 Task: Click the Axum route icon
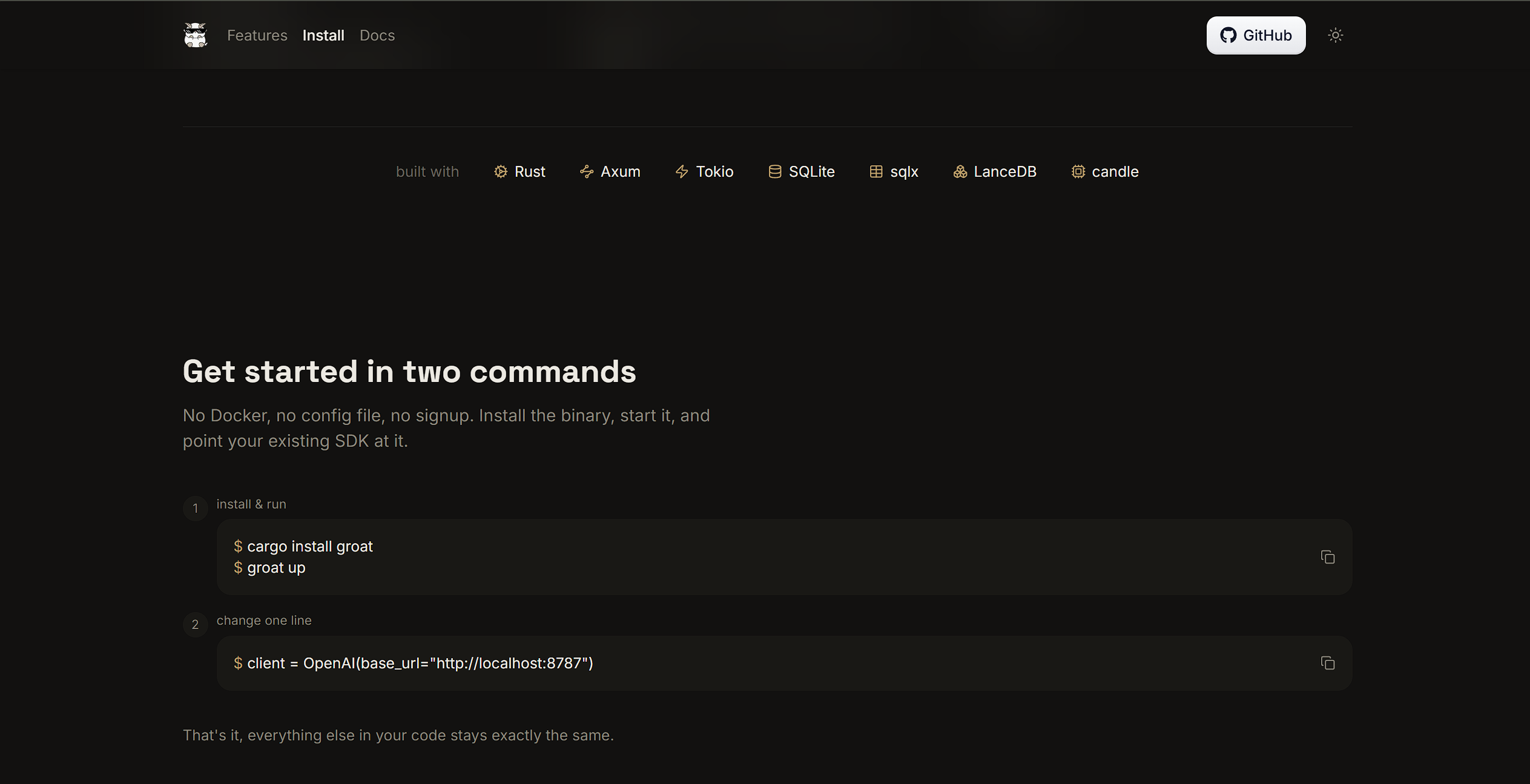587,172
